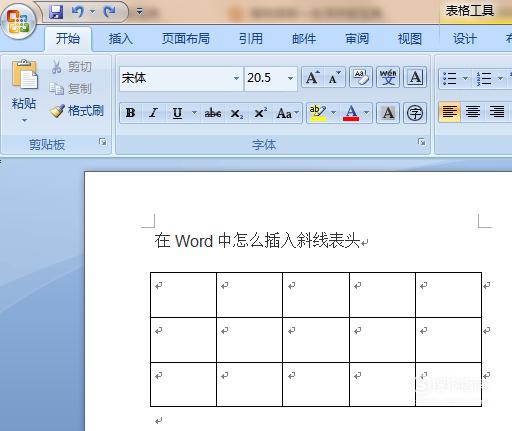Apply yellow text highlight color

point(318,113)
